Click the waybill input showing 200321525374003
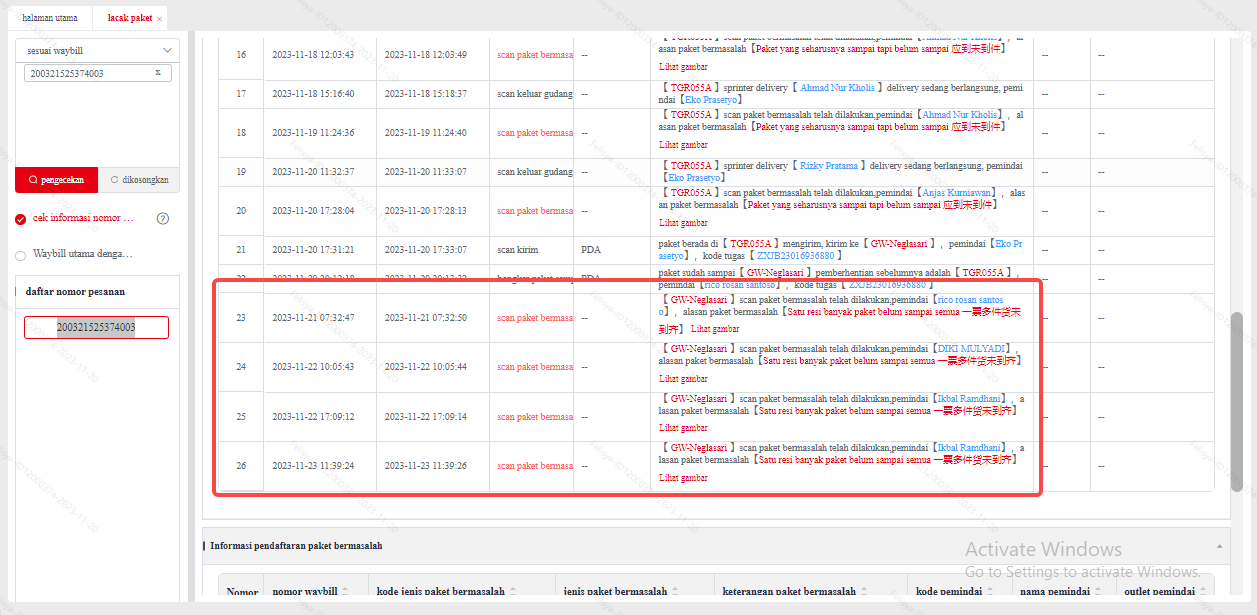Screen dimensions: 1257x615 pos(98,73)
